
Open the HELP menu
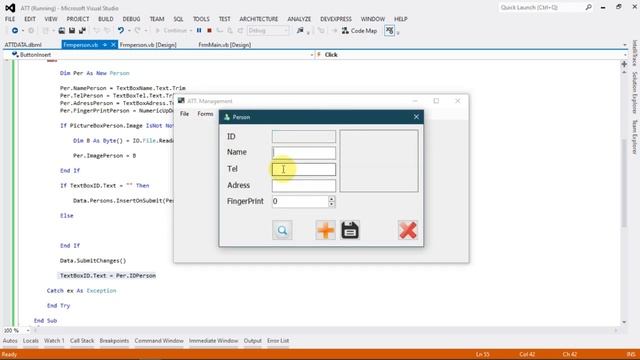(400, 19)
